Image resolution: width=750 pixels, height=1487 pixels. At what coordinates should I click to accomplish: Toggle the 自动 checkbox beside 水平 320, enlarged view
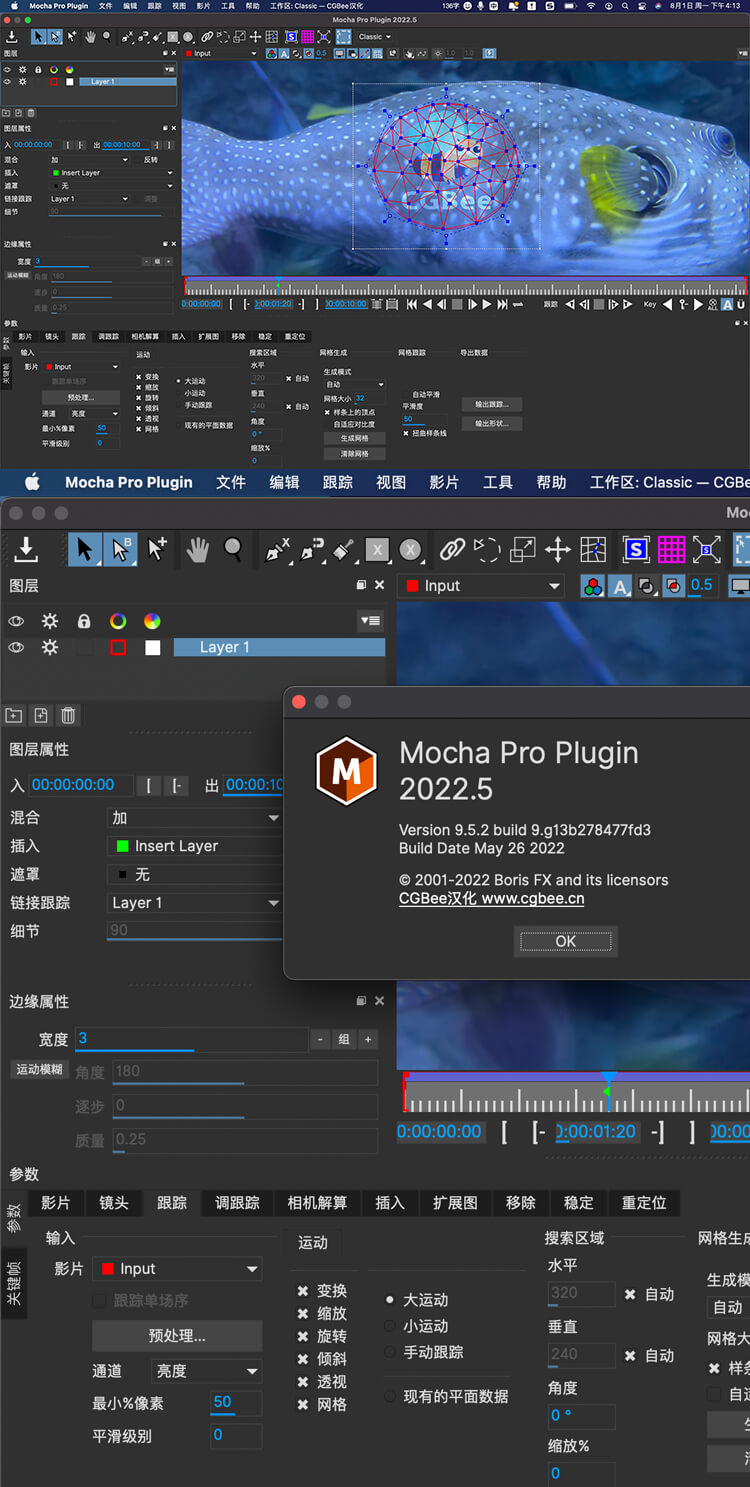coord(630,1294)
